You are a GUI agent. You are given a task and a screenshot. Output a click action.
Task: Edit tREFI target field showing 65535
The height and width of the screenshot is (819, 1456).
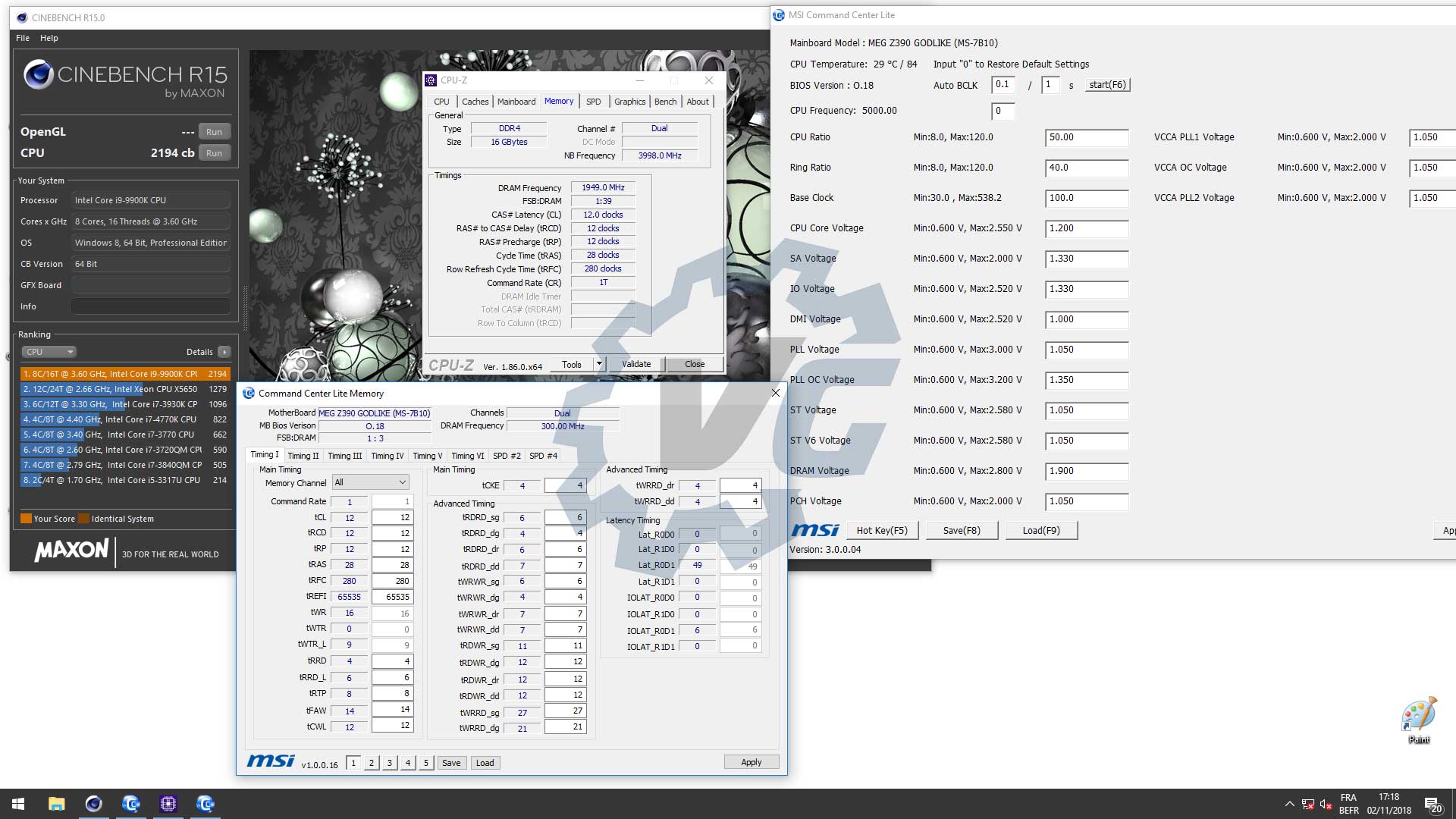click(392, 597)
